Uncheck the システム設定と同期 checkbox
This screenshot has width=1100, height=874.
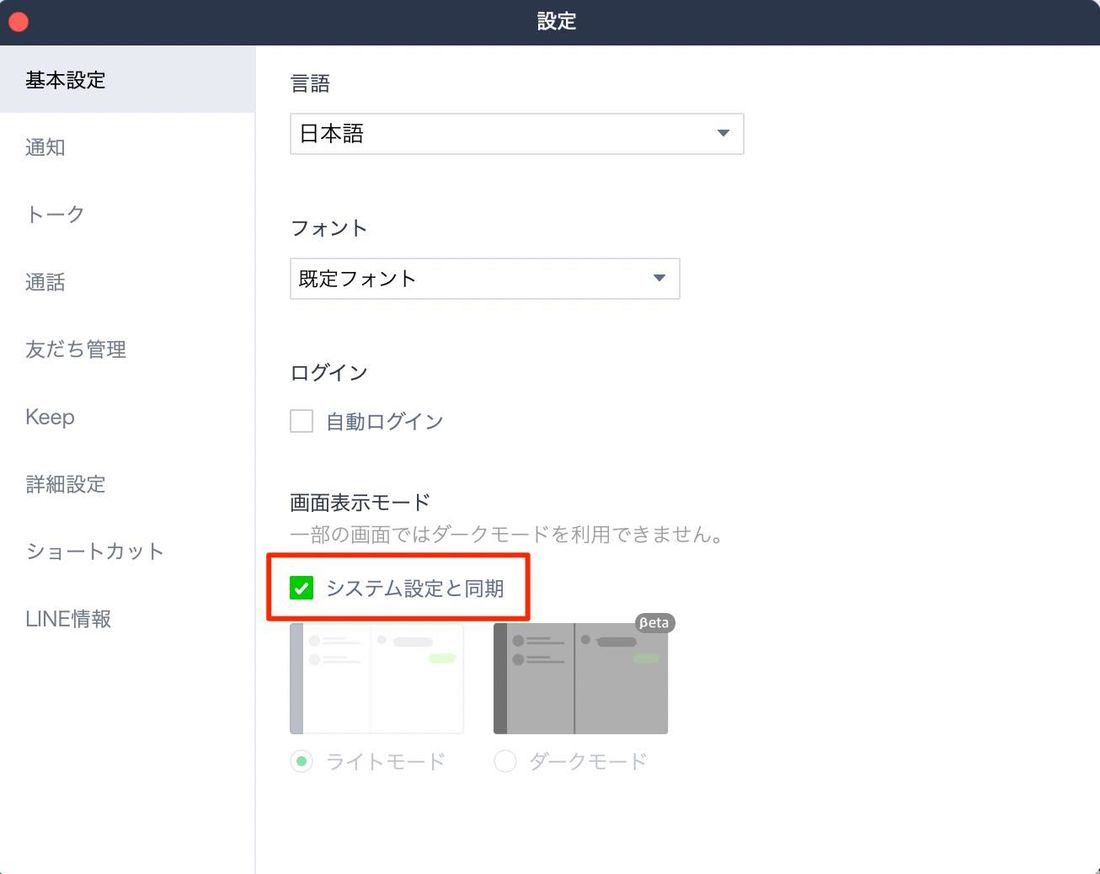click(x=302, y=588)
